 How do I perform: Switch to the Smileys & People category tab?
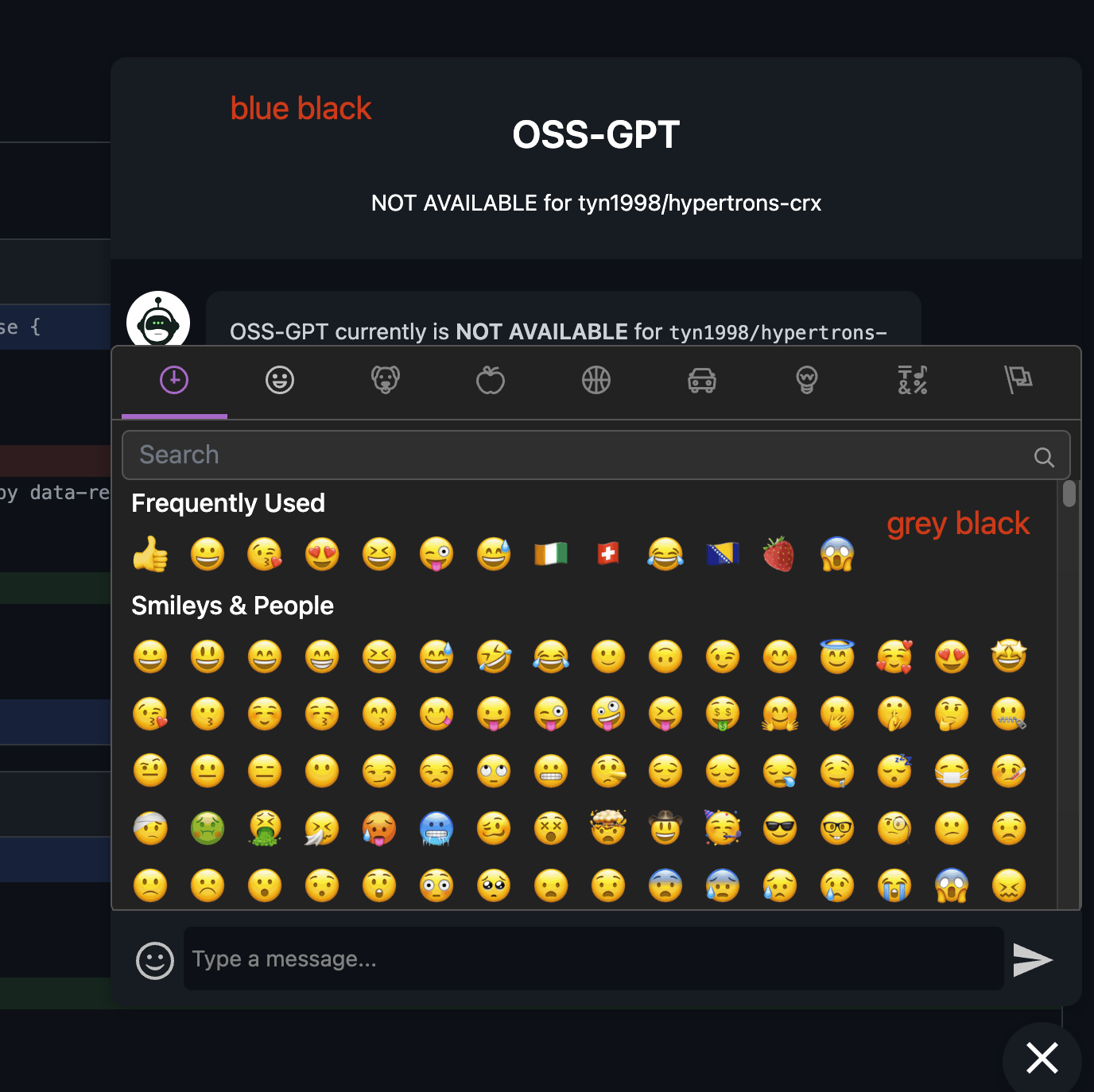[x=279, y=381]
